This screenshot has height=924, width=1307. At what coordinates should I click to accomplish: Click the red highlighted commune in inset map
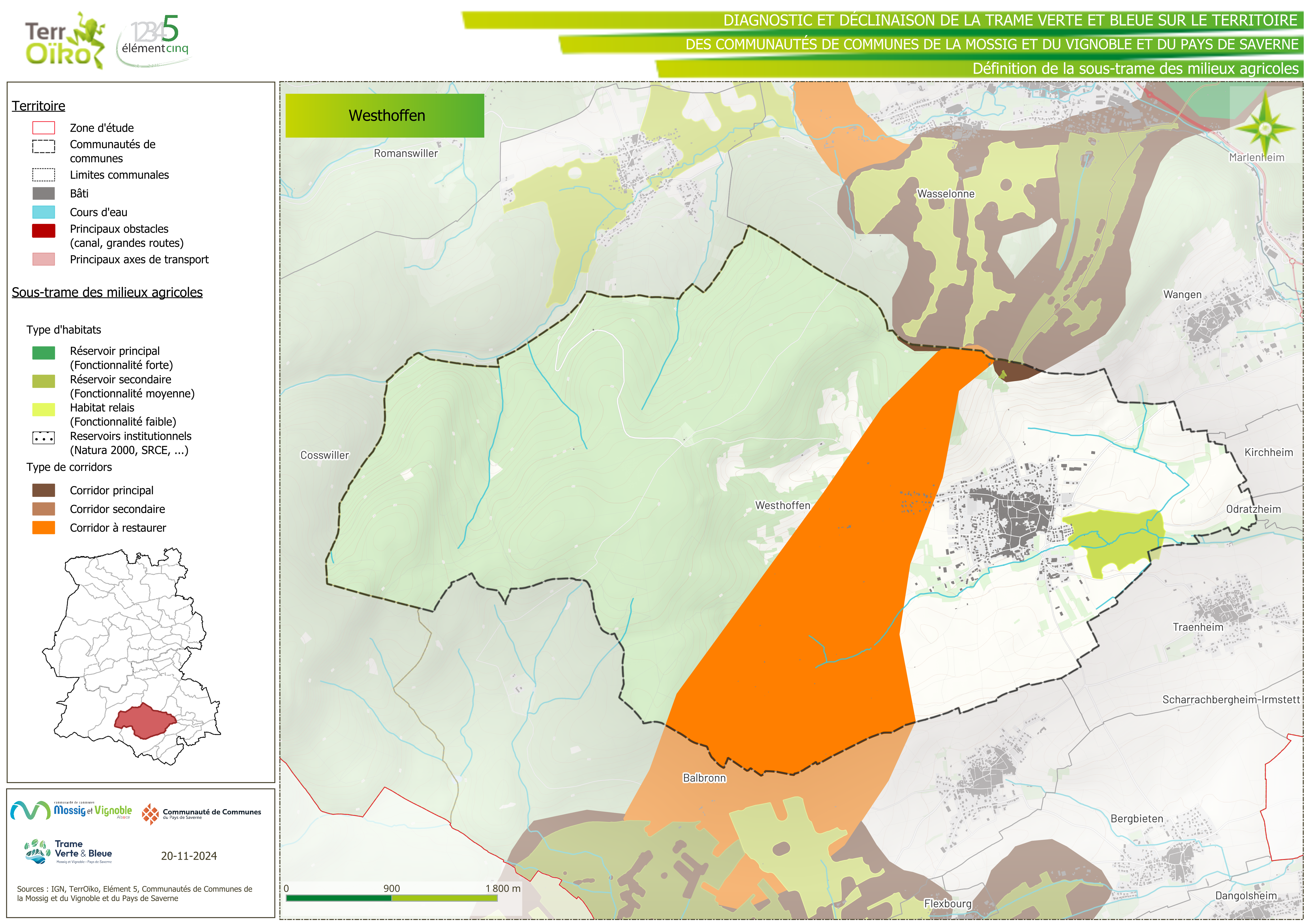click(x=145, y=721)
